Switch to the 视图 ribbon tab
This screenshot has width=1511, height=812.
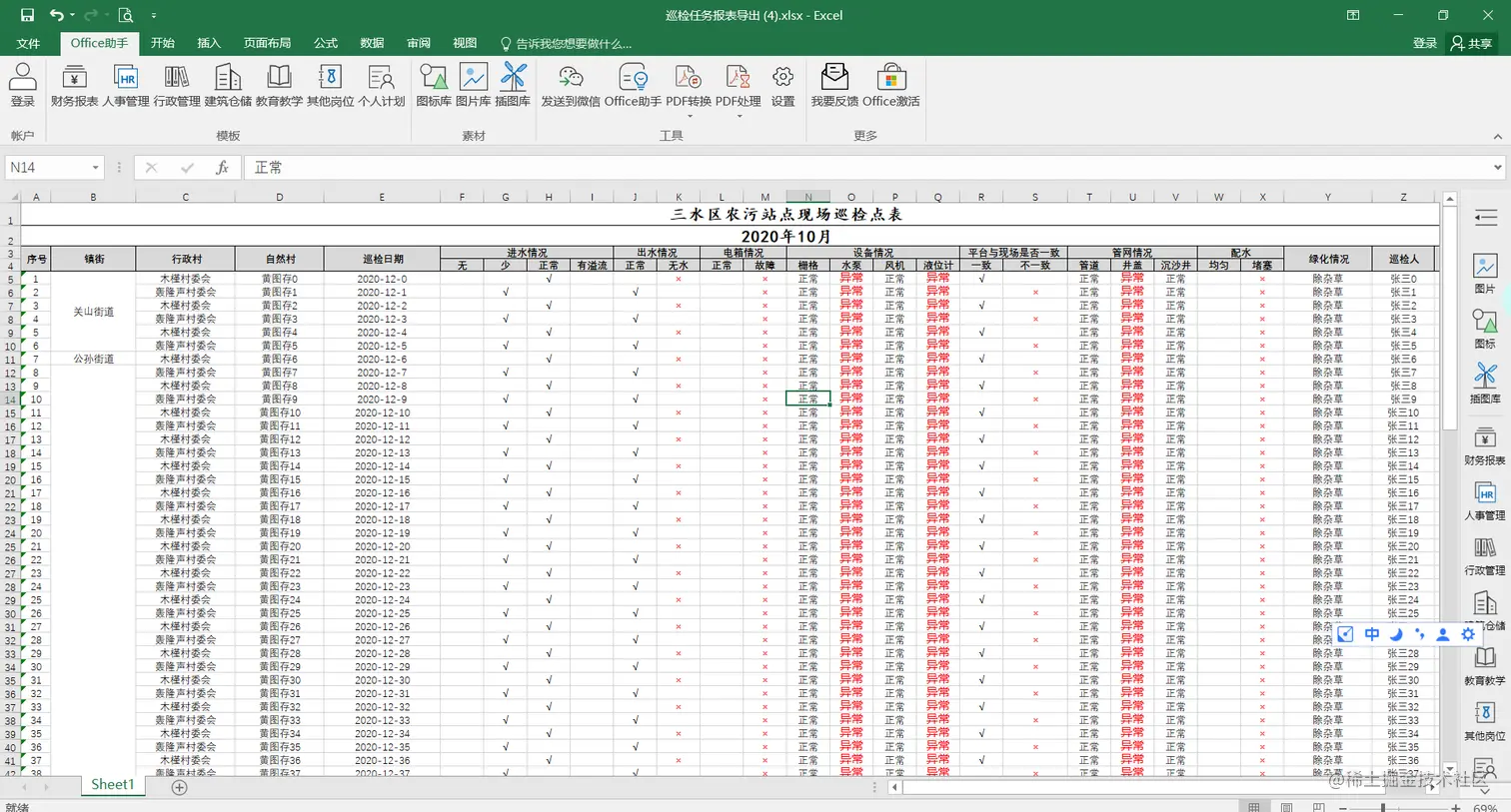point(465,43)
